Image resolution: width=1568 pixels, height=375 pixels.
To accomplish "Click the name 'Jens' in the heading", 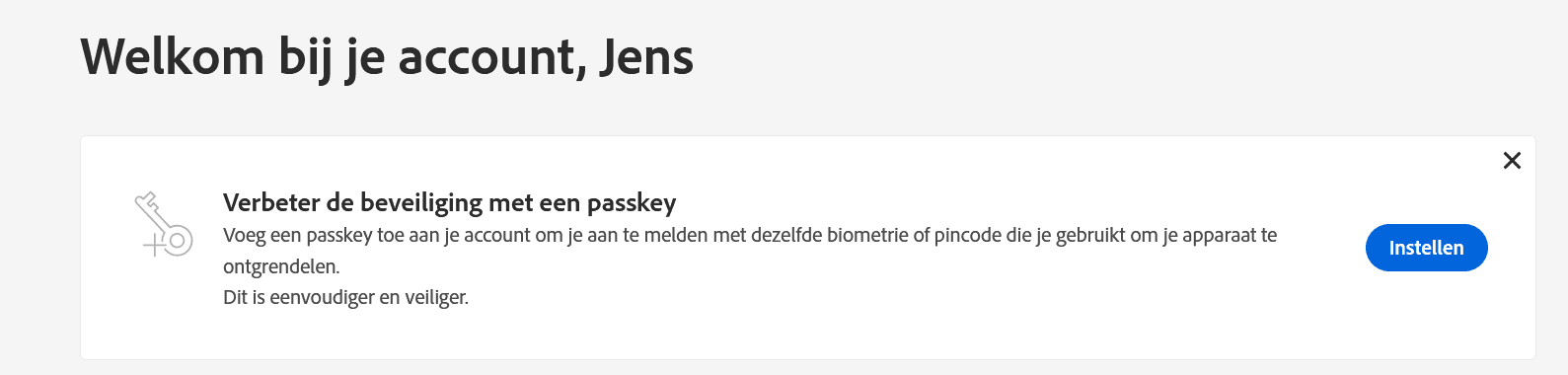I will 646,57.
